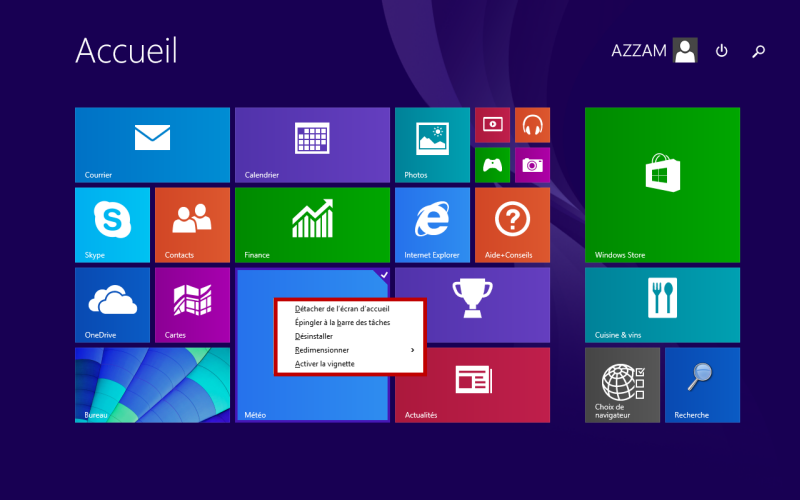
Task: Open the Cuisine & vins tile
Action: (662, 305)
